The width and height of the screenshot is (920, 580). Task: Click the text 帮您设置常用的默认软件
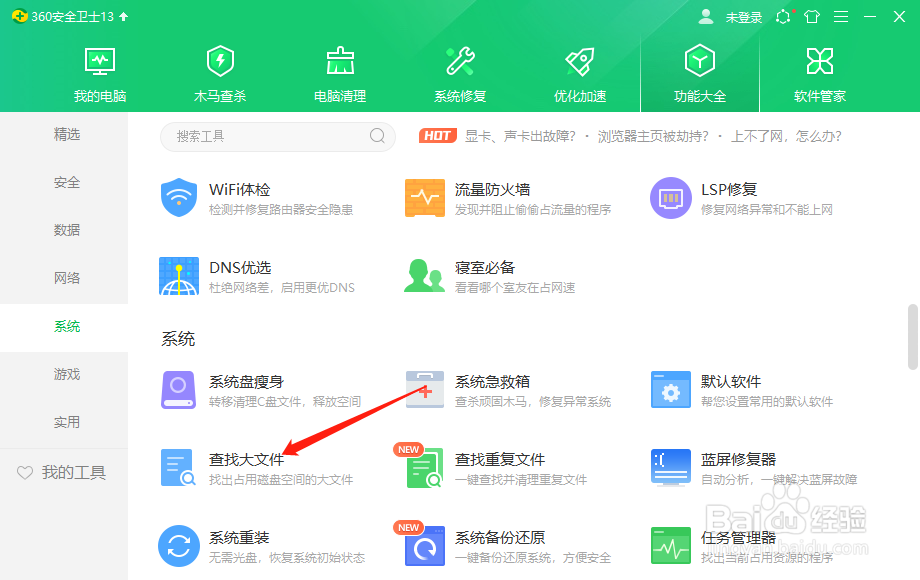[x=767, y=402]
